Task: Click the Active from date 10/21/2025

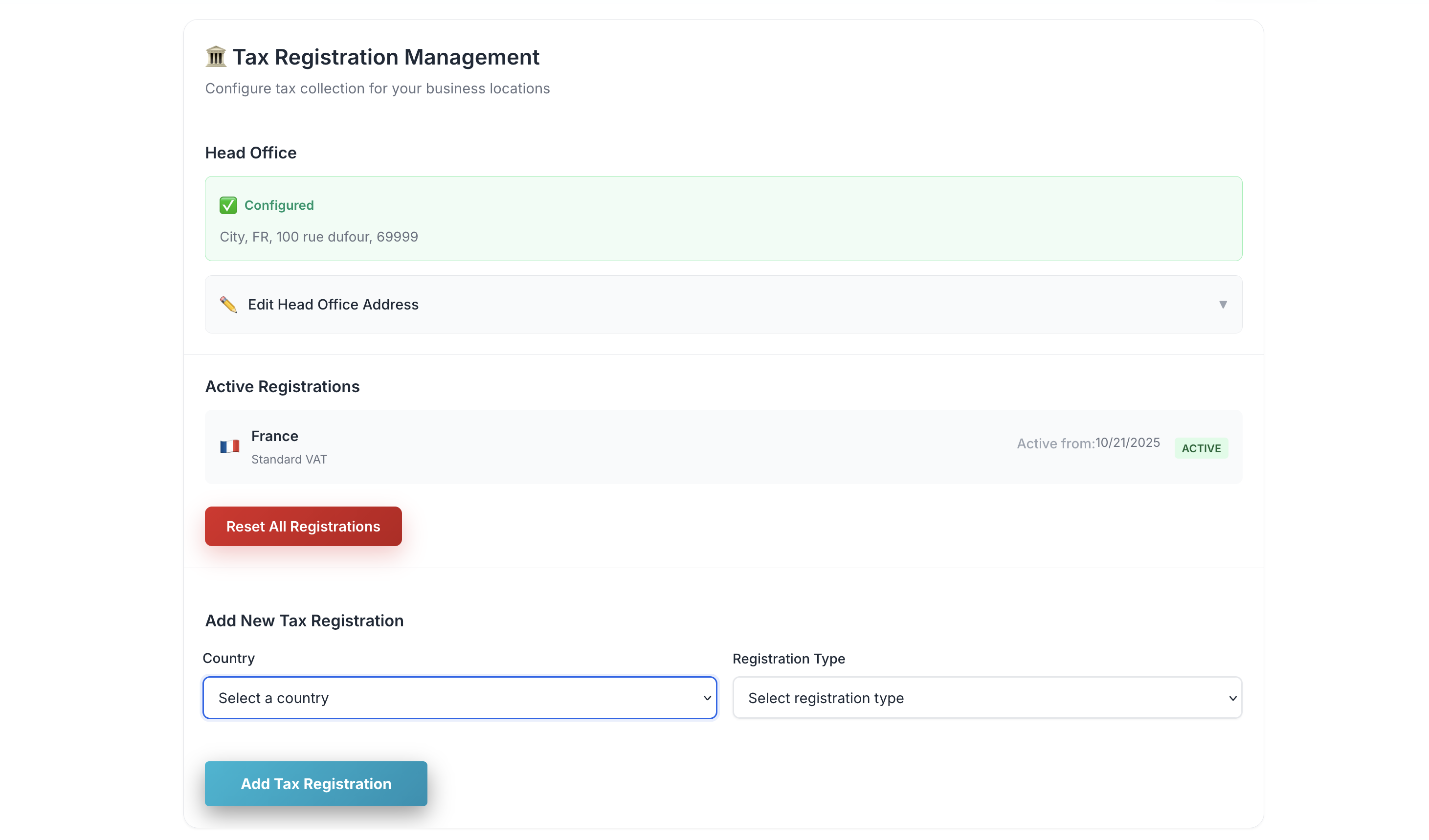Action: point(1127,442)
